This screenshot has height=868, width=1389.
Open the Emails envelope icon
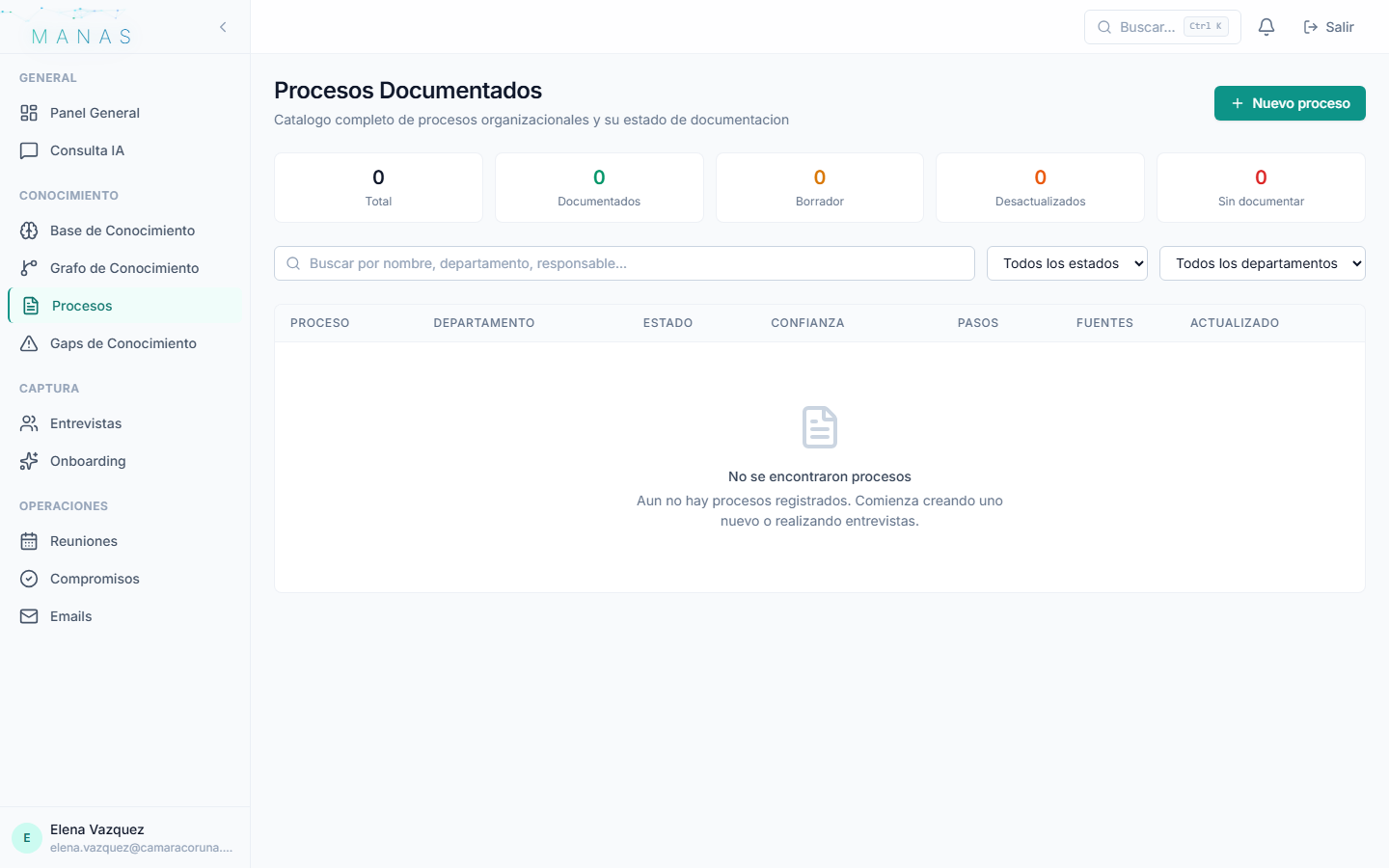coord(29,616)
